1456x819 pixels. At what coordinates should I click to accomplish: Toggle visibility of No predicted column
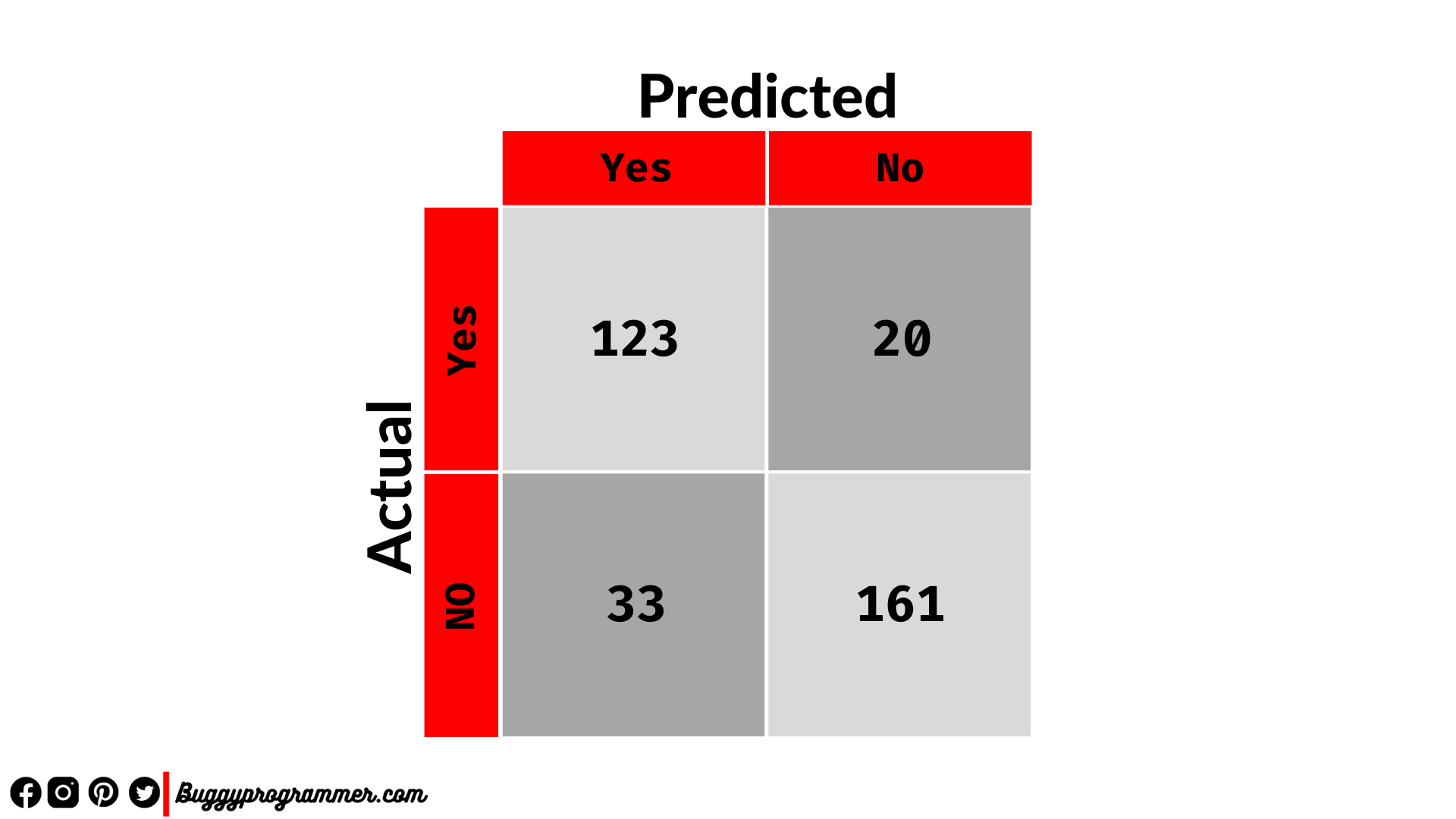[897, 165]
